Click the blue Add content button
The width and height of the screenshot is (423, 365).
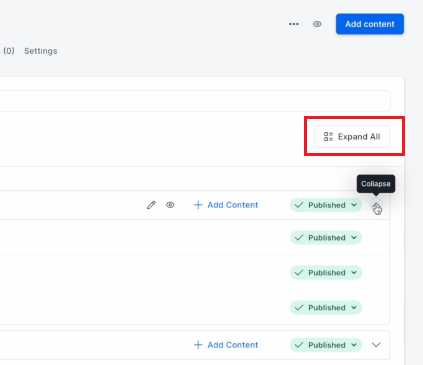[370, 24]
